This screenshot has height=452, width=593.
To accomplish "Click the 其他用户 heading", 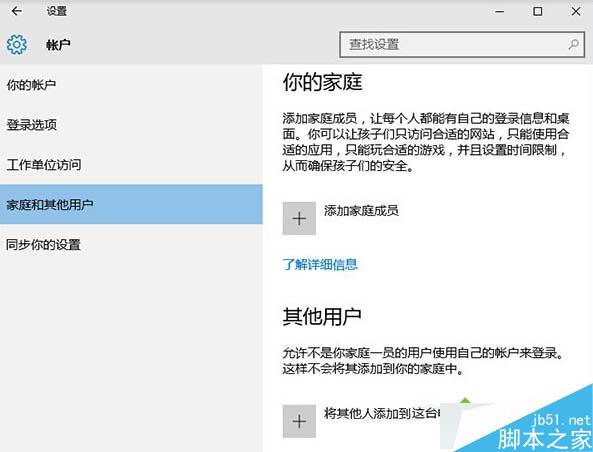I will tap(322, 316).
